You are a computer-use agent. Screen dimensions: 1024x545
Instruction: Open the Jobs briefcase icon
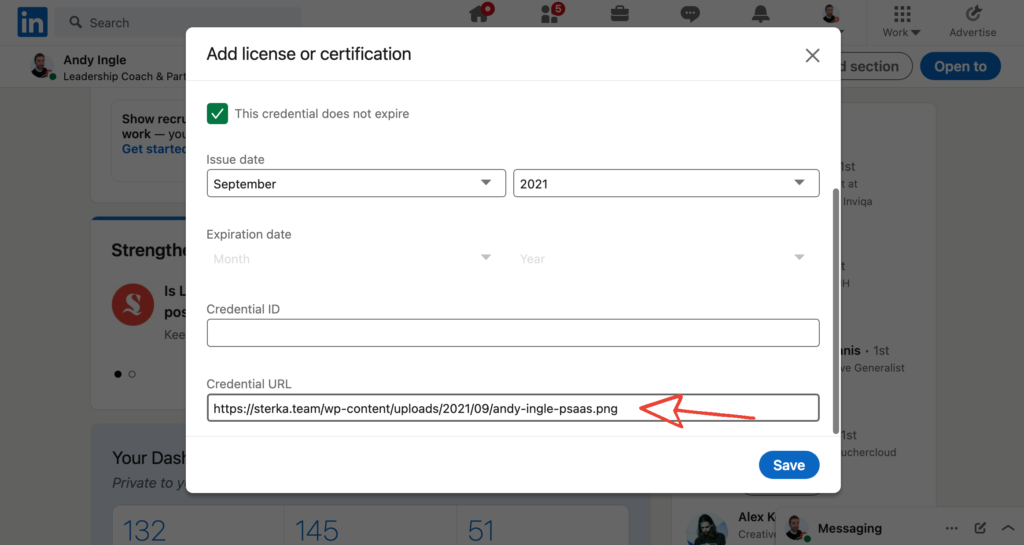pyautogui.click(x=620, y=14)
